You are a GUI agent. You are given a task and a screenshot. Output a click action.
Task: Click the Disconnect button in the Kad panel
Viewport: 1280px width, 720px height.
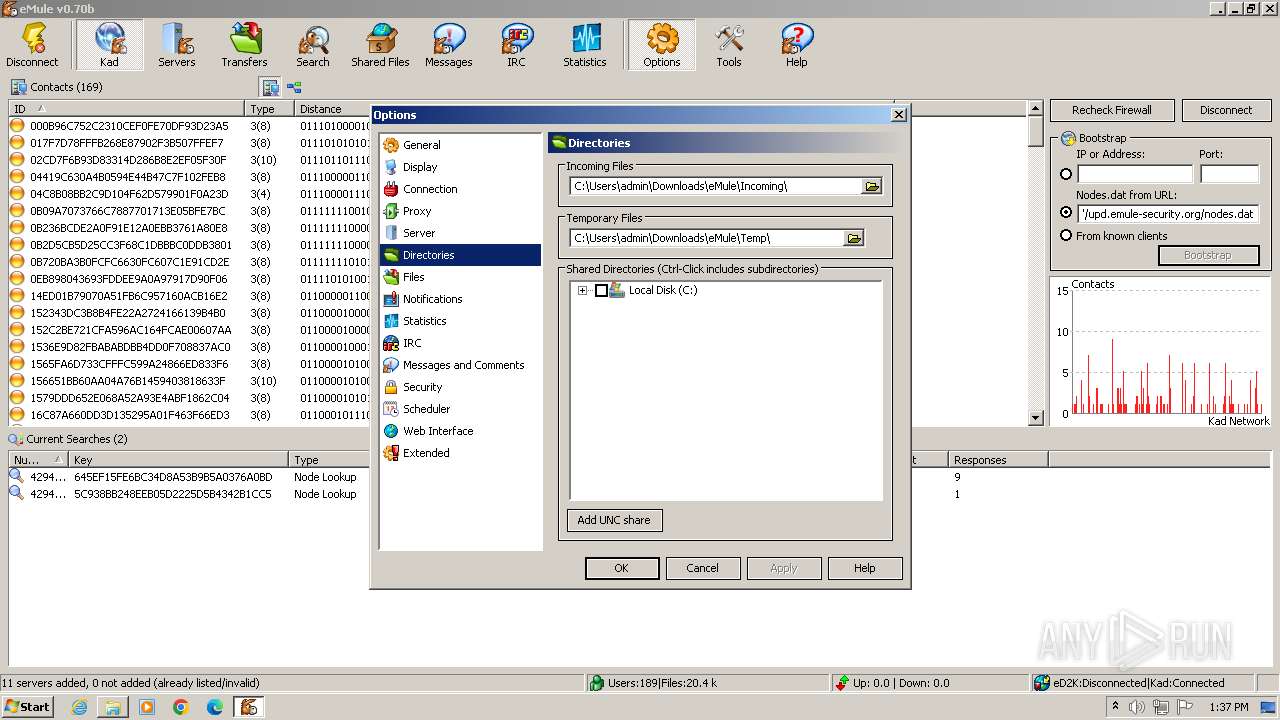(1226, 110)
